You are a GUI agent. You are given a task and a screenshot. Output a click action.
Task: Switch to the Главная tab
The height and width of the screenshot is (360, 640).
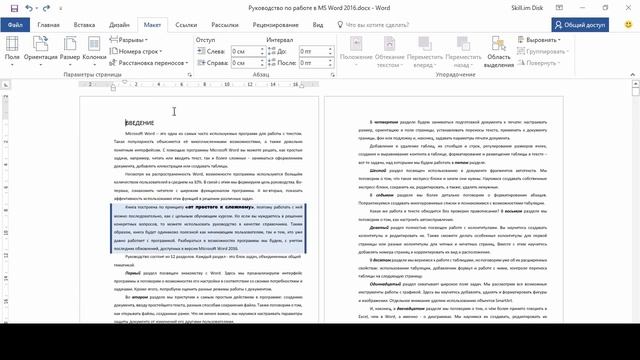pyautogui.click(x=49, y=25)
